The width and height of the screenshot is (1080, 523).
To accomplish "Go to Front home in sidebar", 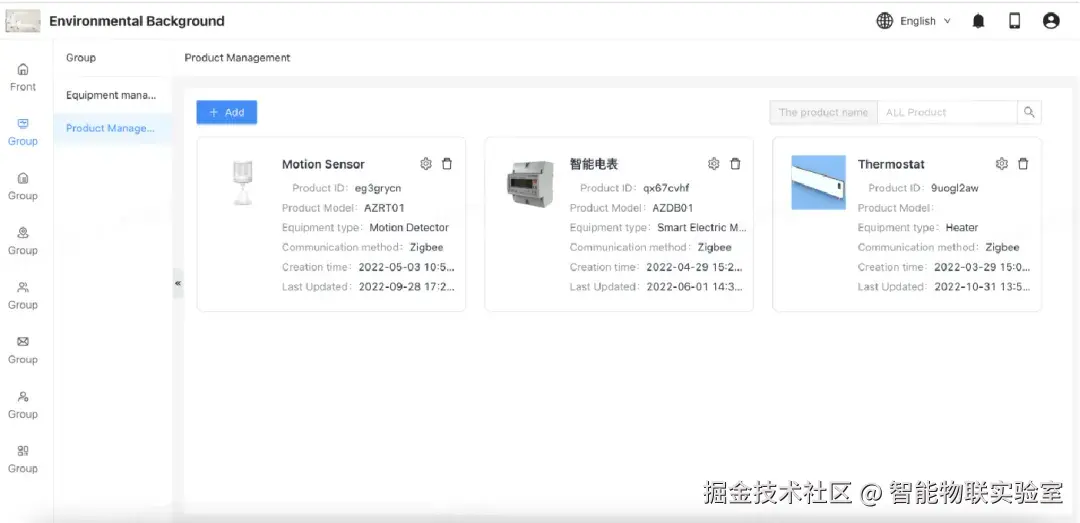I will [23, 77].
